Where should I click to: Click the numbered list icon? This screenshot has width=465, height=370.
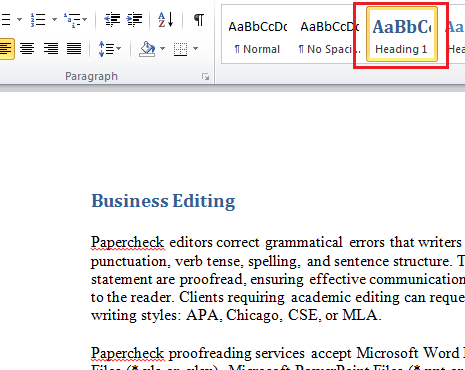(x=38, y=20)
